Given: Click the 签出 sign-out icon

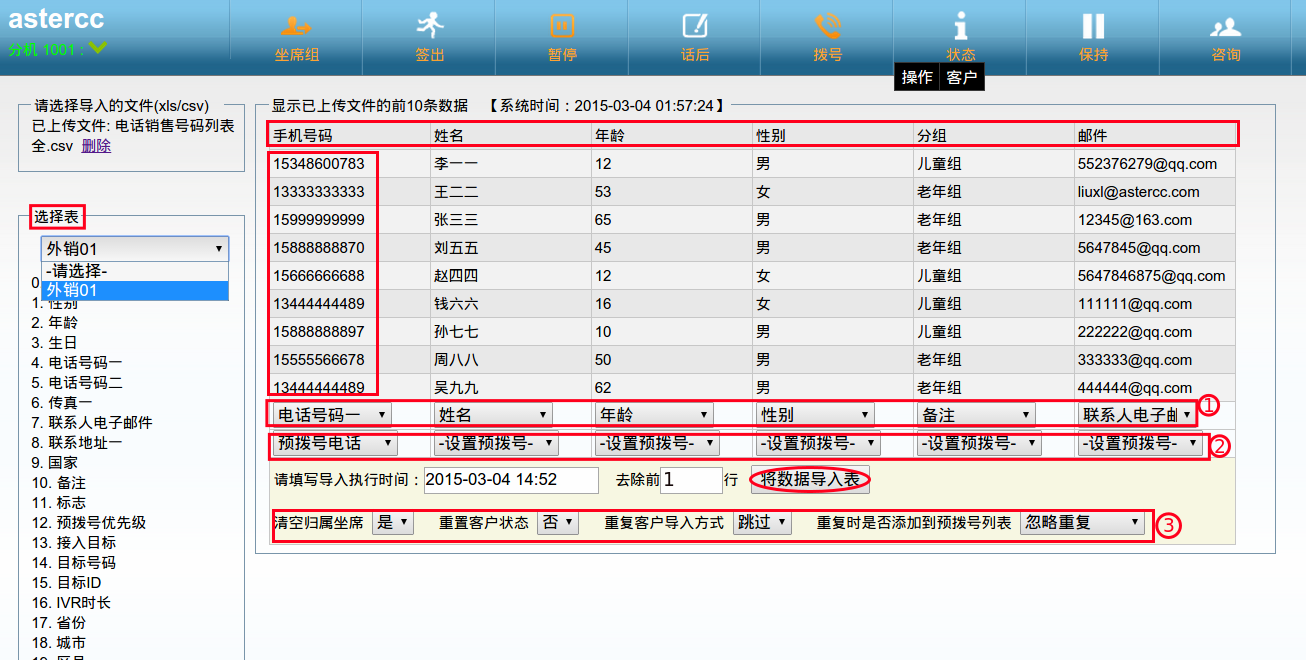Looking at the screenshot, I should (x=430, y=26).
